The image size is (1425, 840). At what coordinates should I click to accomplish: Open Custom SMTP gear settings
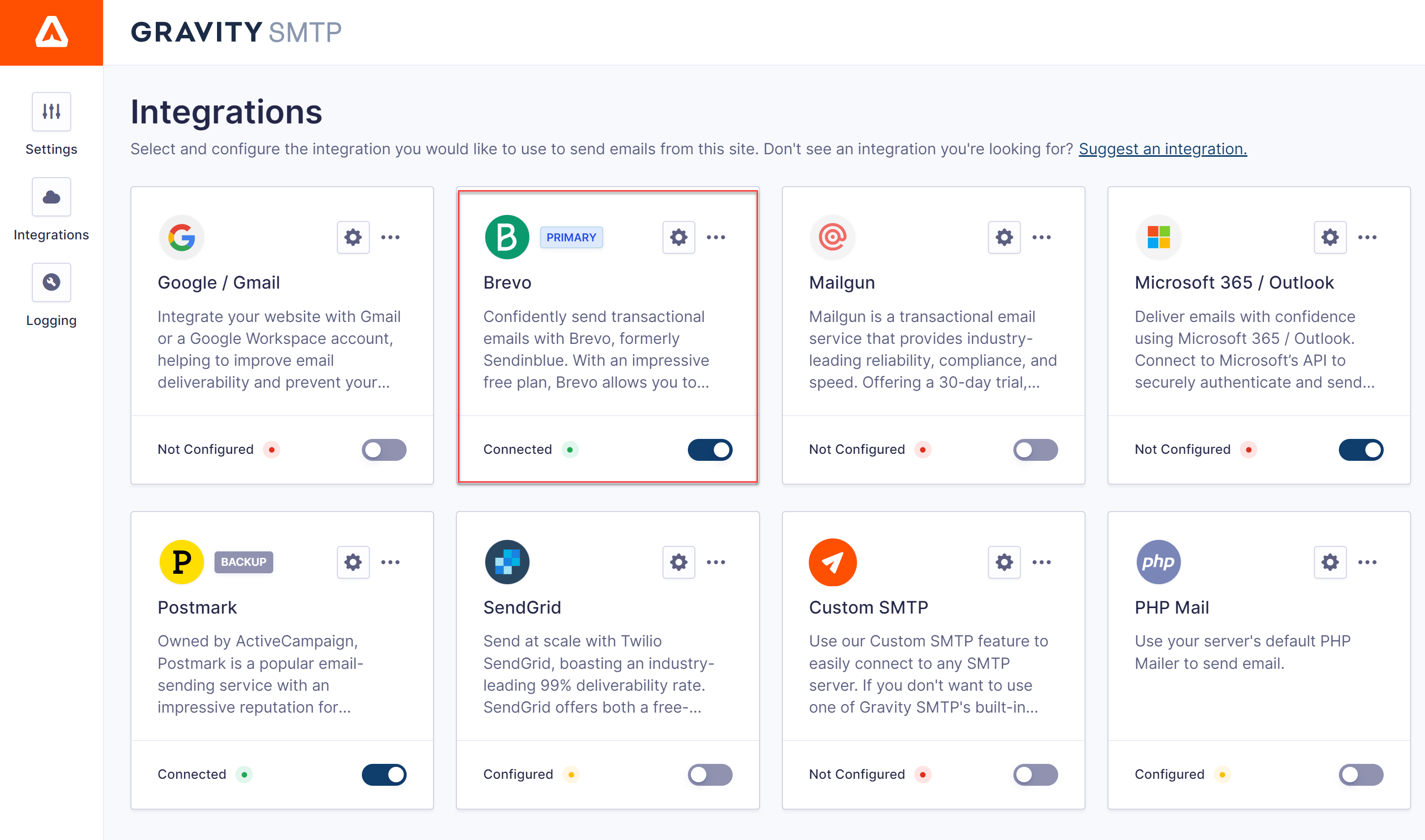pyautogui.click(x=1004, y=562)
